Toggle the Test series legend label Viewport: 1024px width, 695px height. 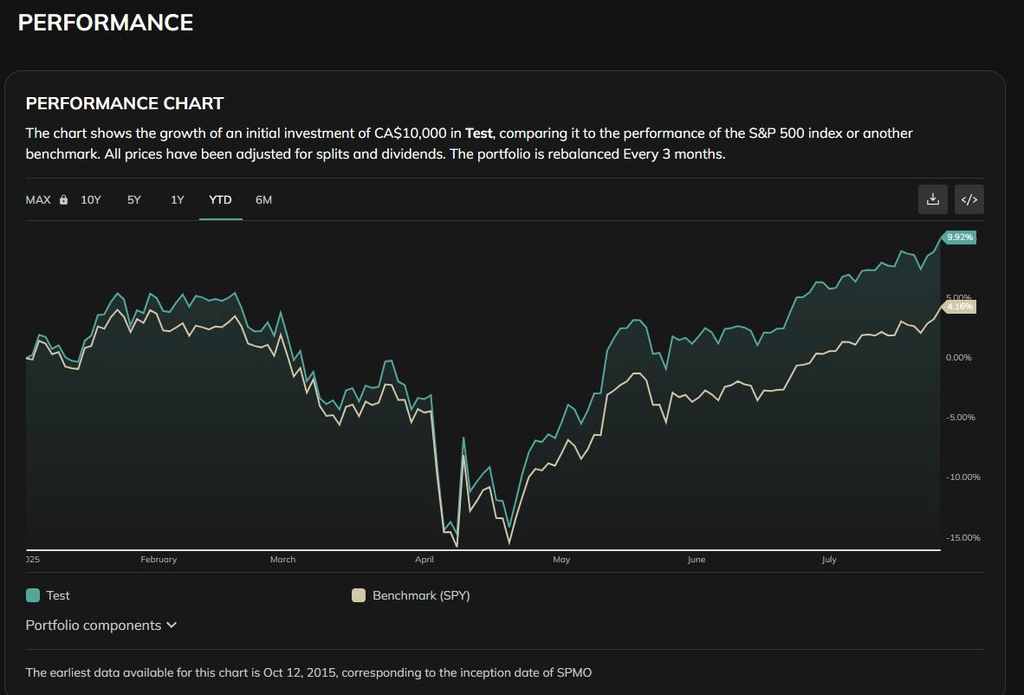tap(58, 595)
